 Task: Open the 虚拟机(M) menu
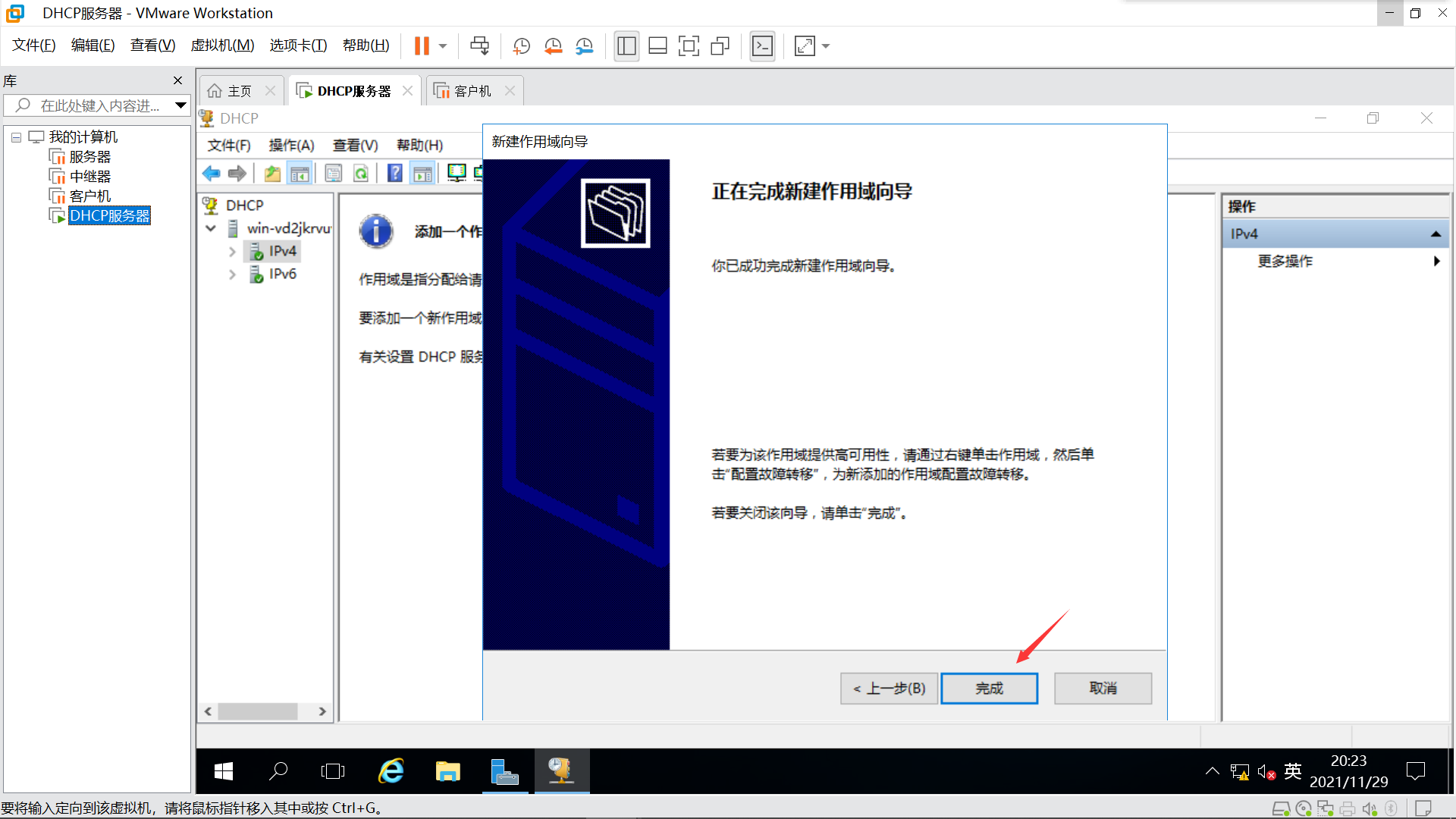222,45
